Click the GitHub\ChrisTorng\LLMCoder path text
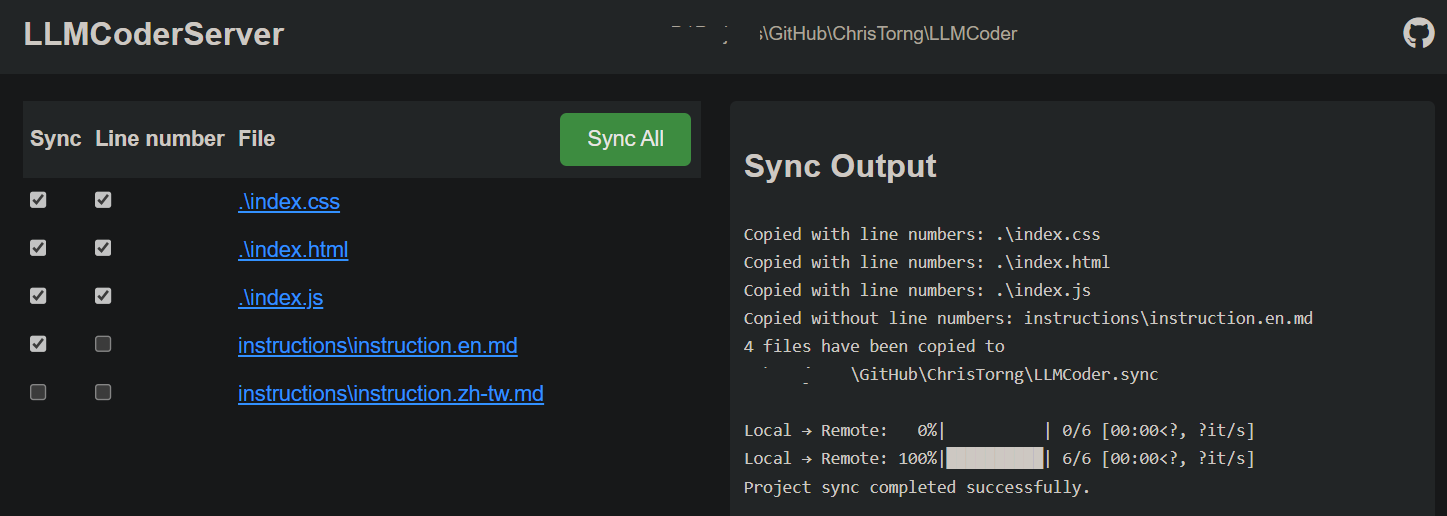Image resolution: width=1447 pixels, height=516 pixels. pos(888,34)
